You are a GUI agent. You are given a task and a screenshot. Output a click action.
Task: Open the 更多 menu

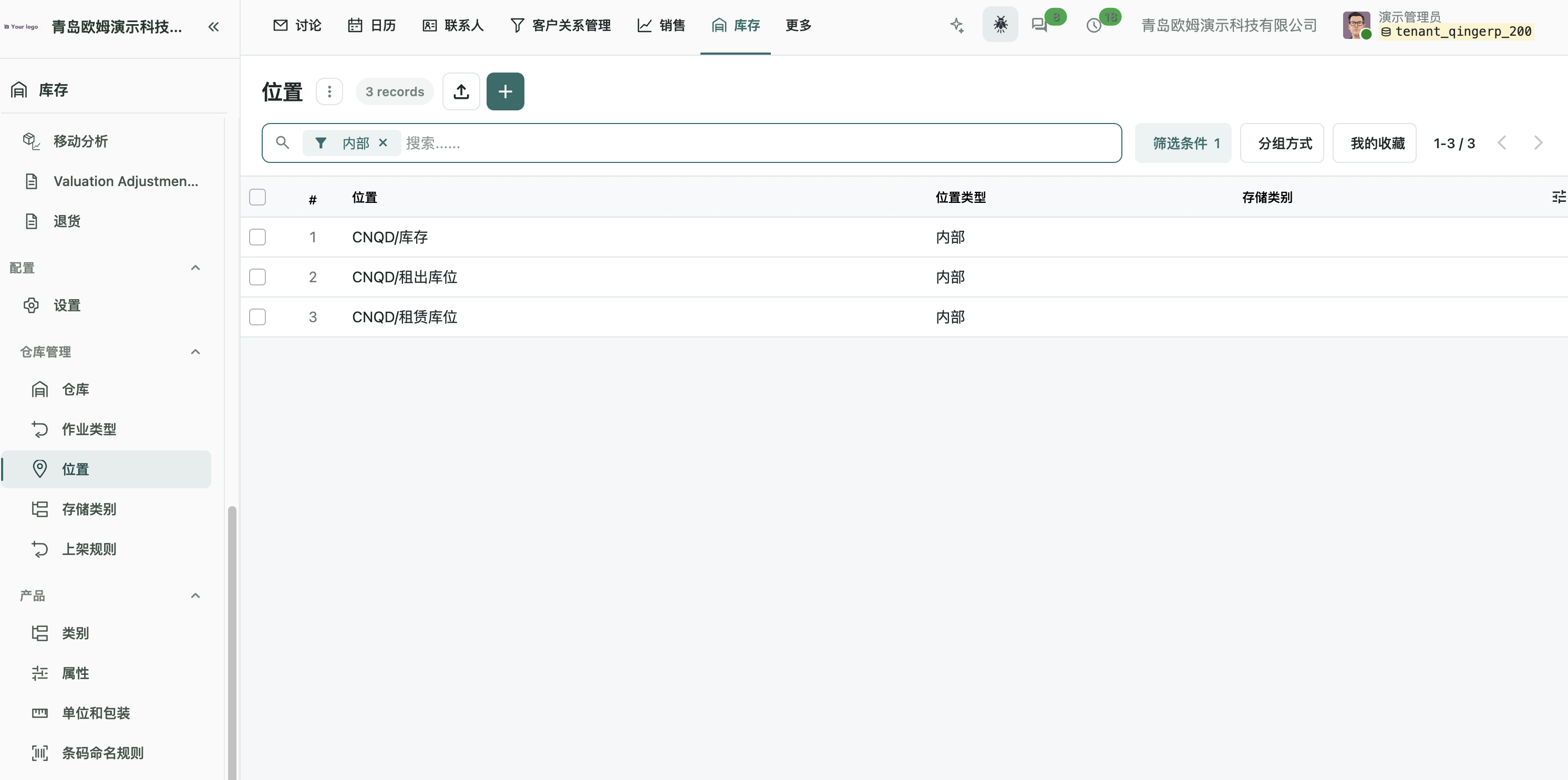click(798, 25)
